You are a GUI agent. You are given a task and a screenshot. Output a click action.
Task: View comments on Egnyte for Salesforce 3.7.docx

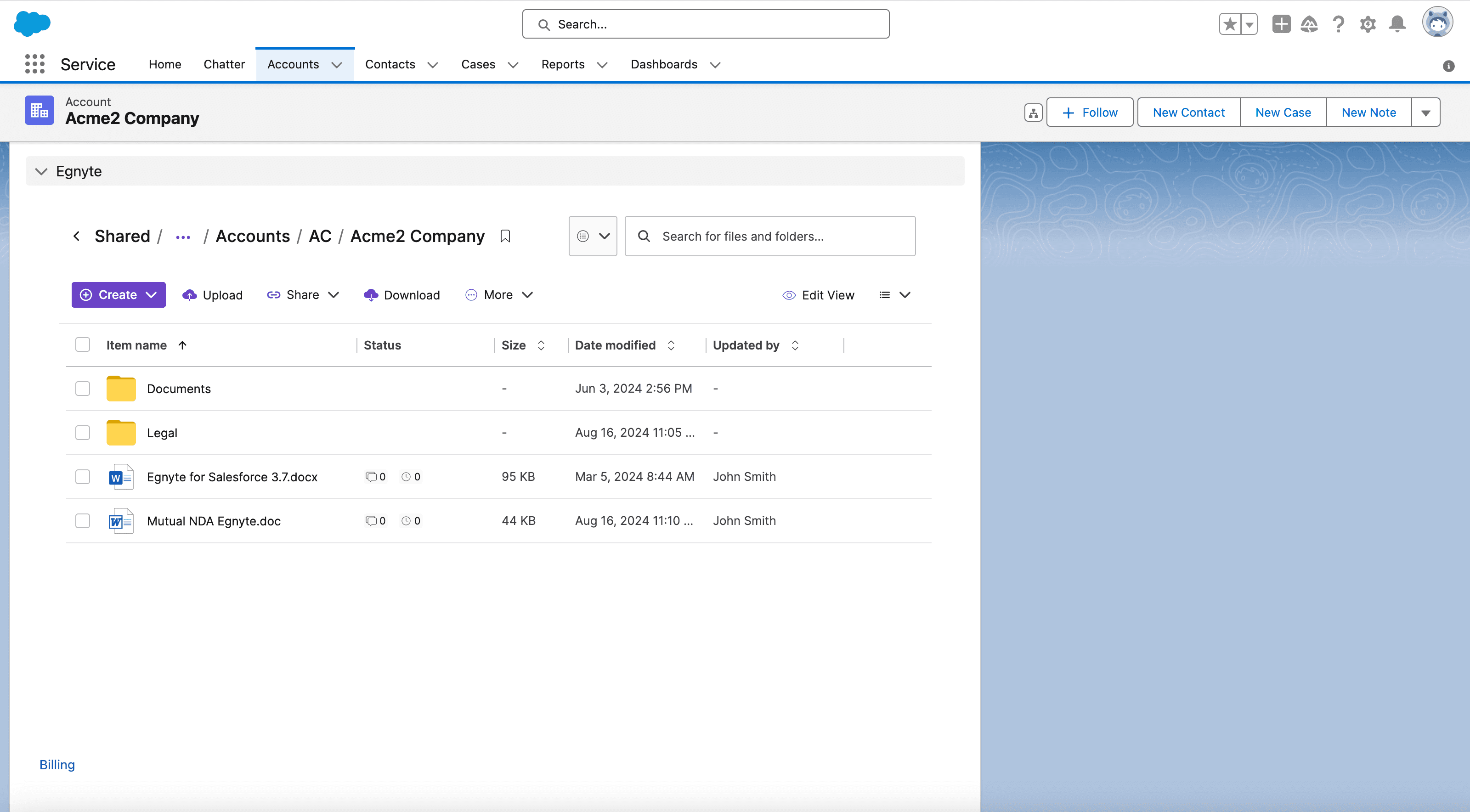[x=375, y=476]
